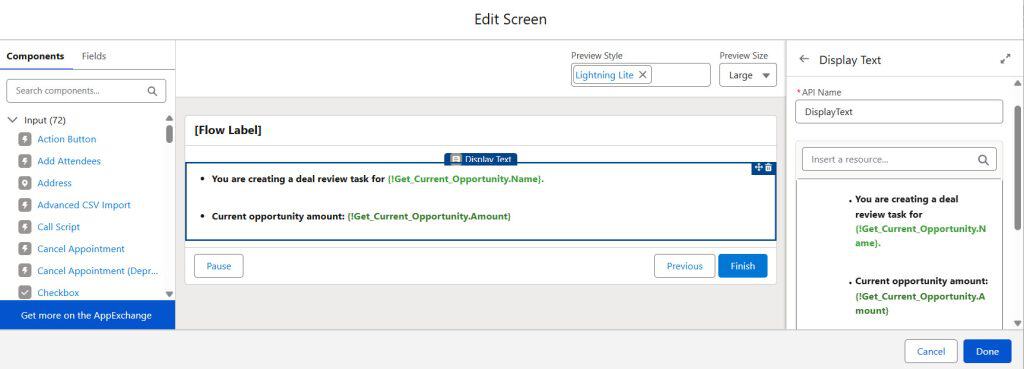Viewport: 1024px width, 369px height.
Task: Click the Checkbox component icon
Action: click(25, 293)
